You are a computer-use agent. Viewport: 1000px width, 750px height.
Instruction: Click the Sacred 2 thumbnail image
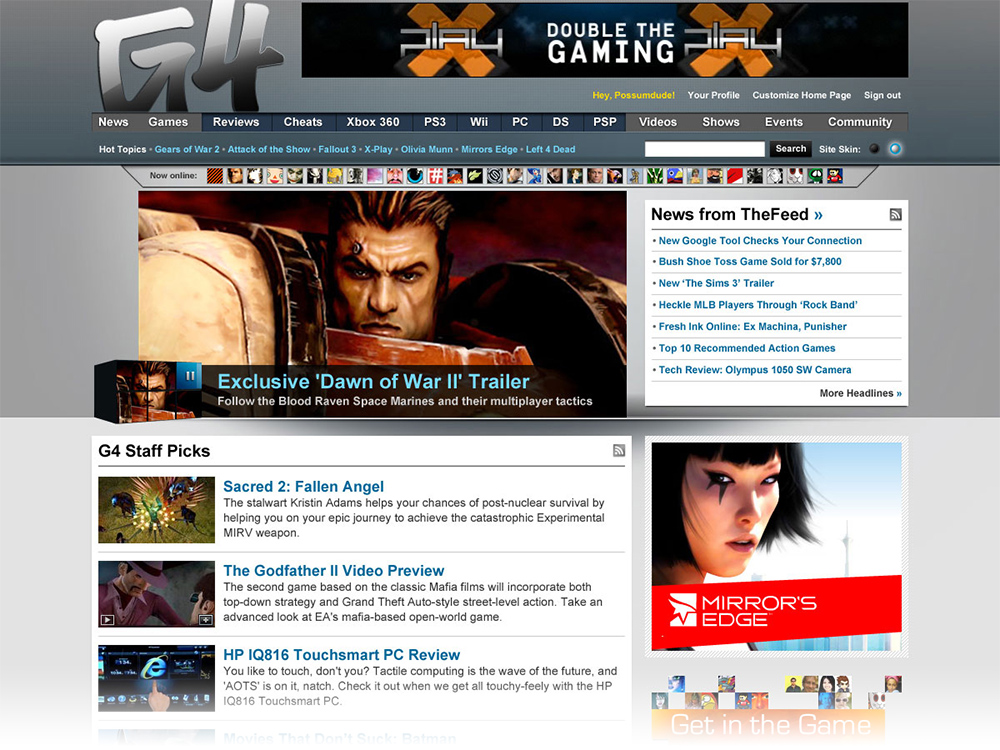(156, 510)
